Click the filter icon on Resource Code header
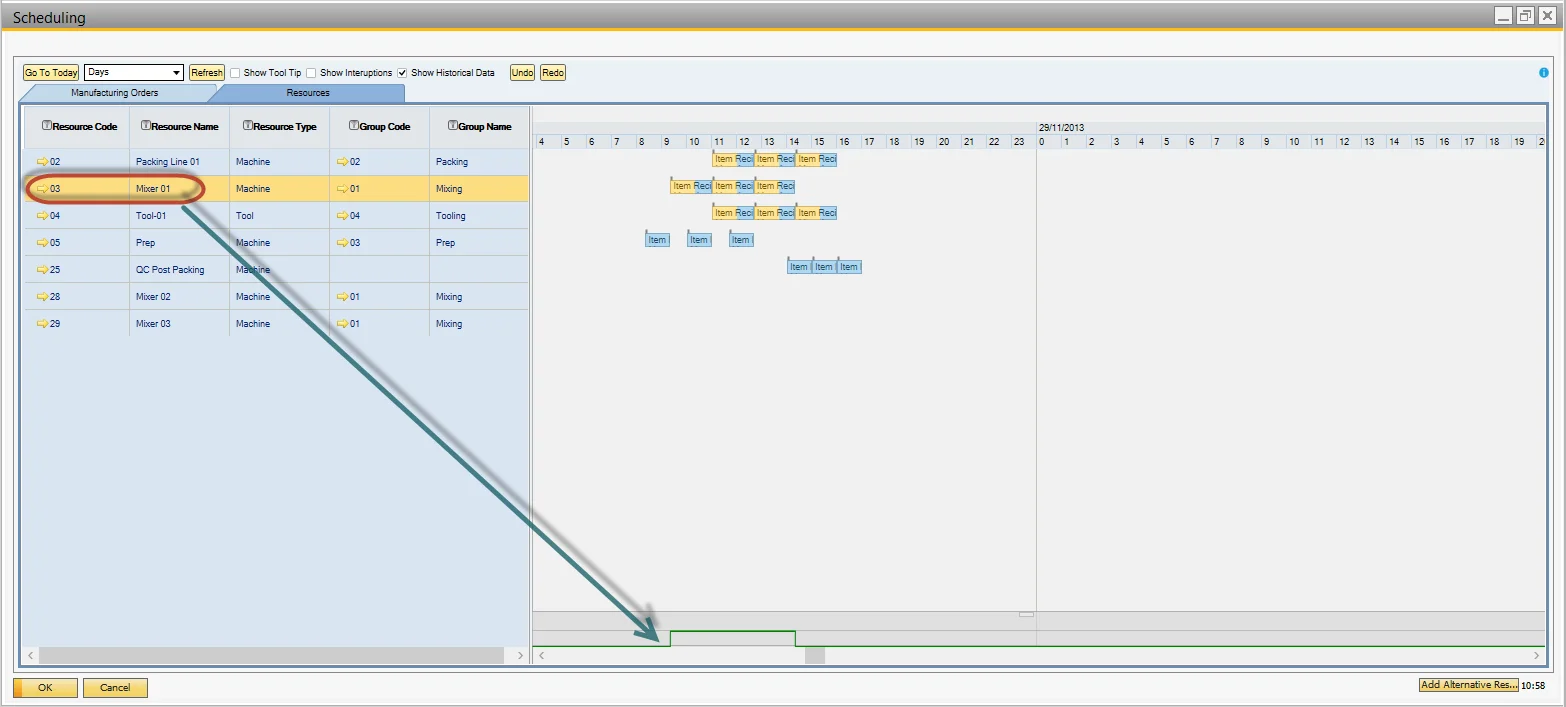 click(x=46, y=126)
